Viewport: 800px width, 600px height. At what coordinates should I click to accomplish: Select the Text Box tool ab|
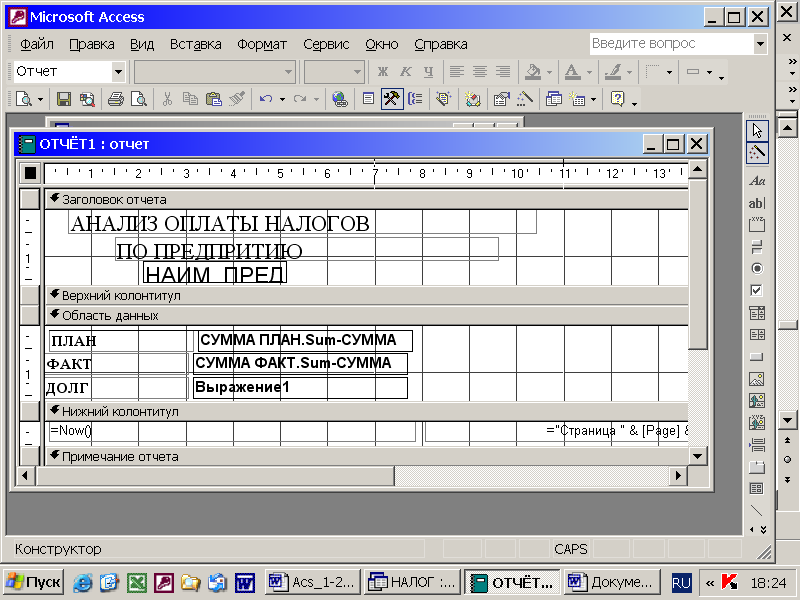[x=757, y=203]
